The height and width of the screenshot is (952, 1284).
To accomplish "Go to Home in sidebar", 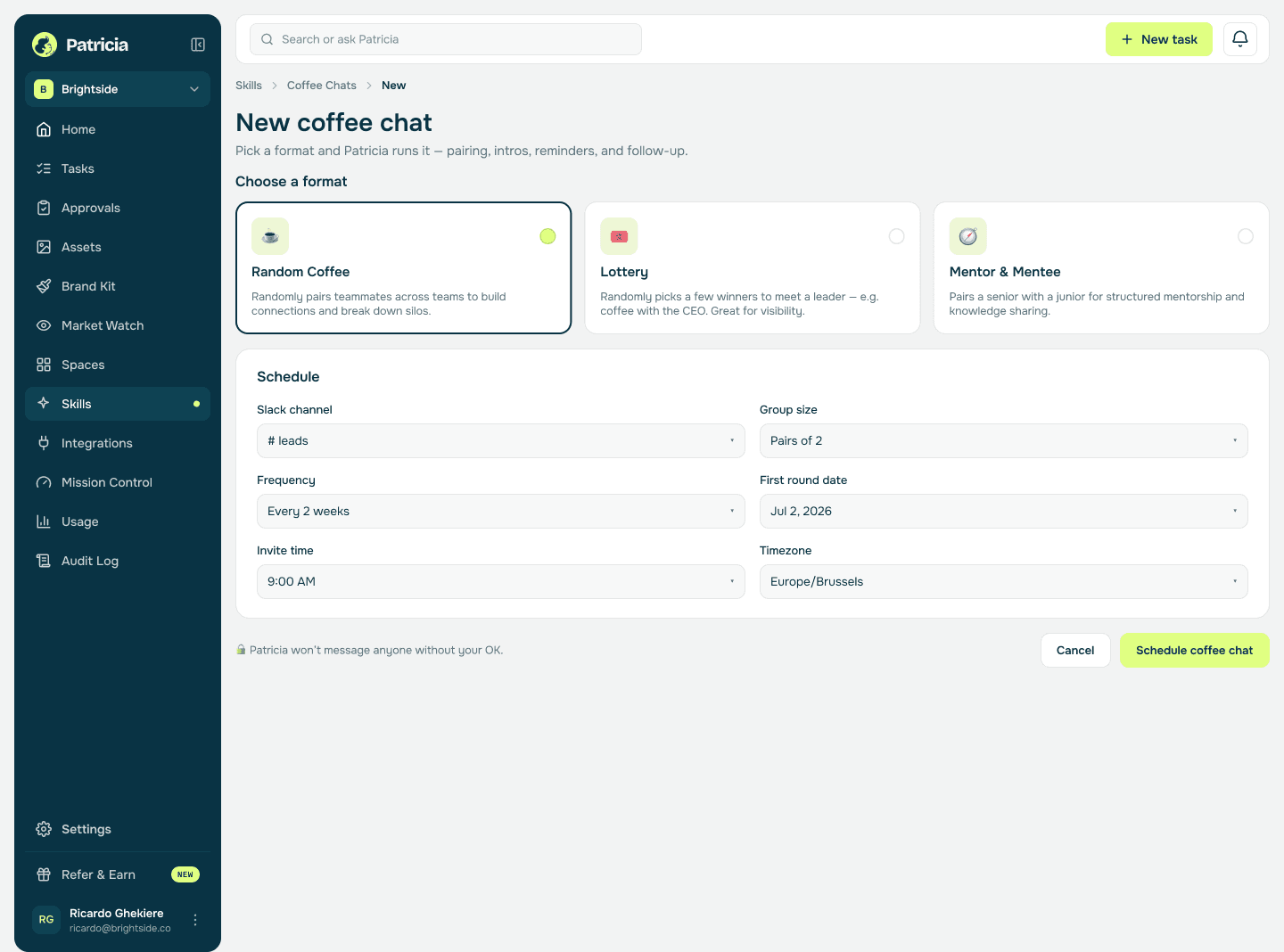I will 118,129.
